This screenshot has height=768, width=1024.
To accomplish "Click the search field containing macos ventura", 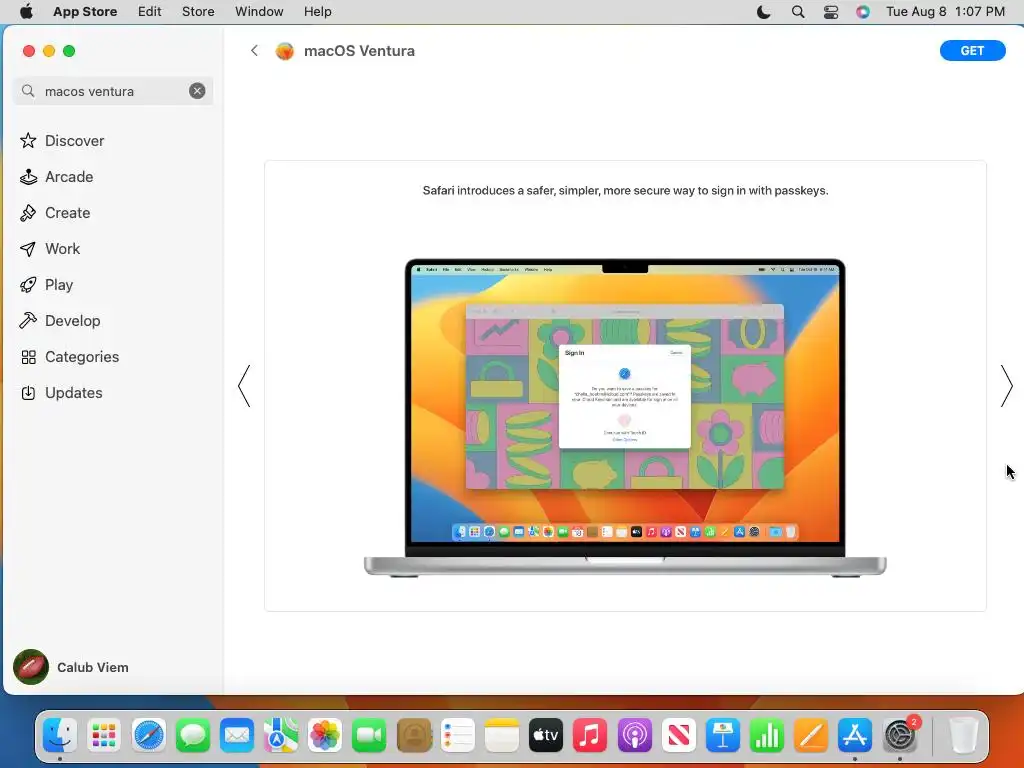I will tap(113, 91).
